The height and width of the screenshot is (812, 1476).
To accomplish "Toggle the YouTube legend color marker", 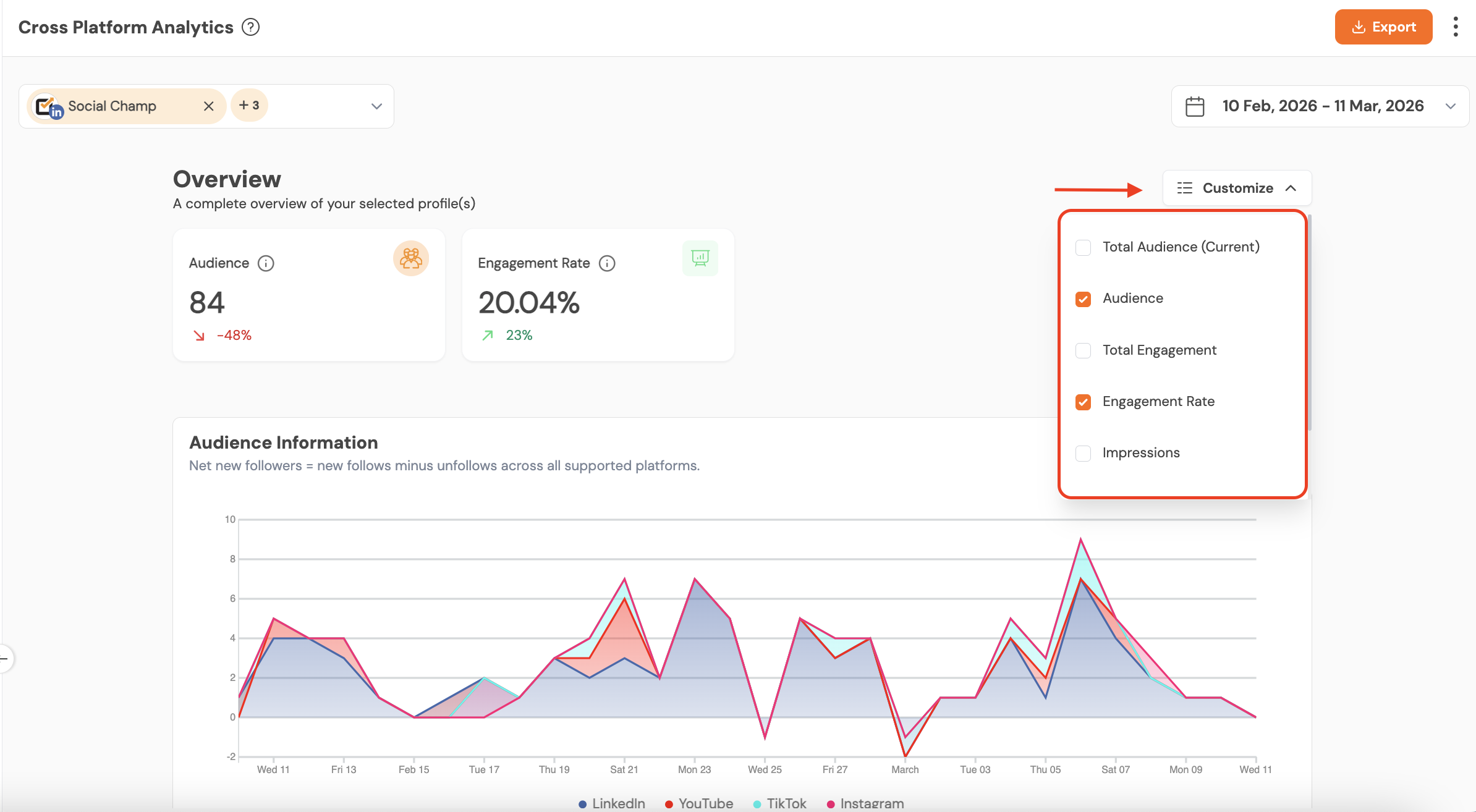I will (x=669, y=804).
